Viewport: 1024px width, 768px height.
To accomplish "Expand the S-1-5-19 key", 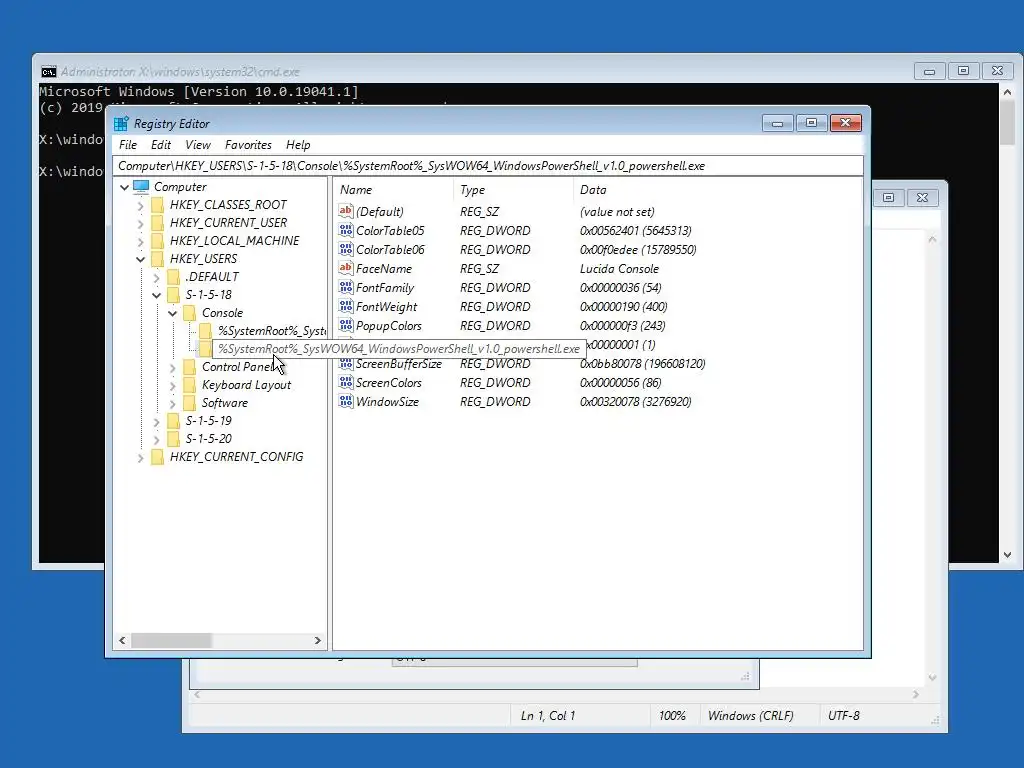I will (x=157, y=421).
